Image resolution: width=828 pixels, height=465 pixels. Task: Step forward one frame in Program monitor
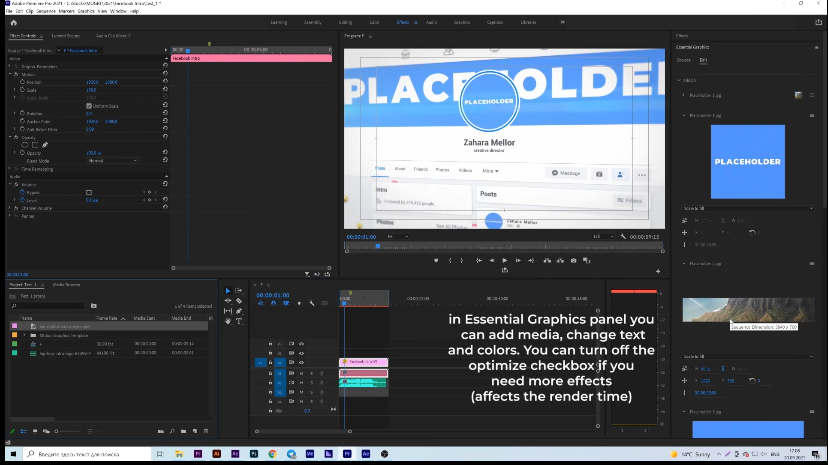[x=518, y=260]
